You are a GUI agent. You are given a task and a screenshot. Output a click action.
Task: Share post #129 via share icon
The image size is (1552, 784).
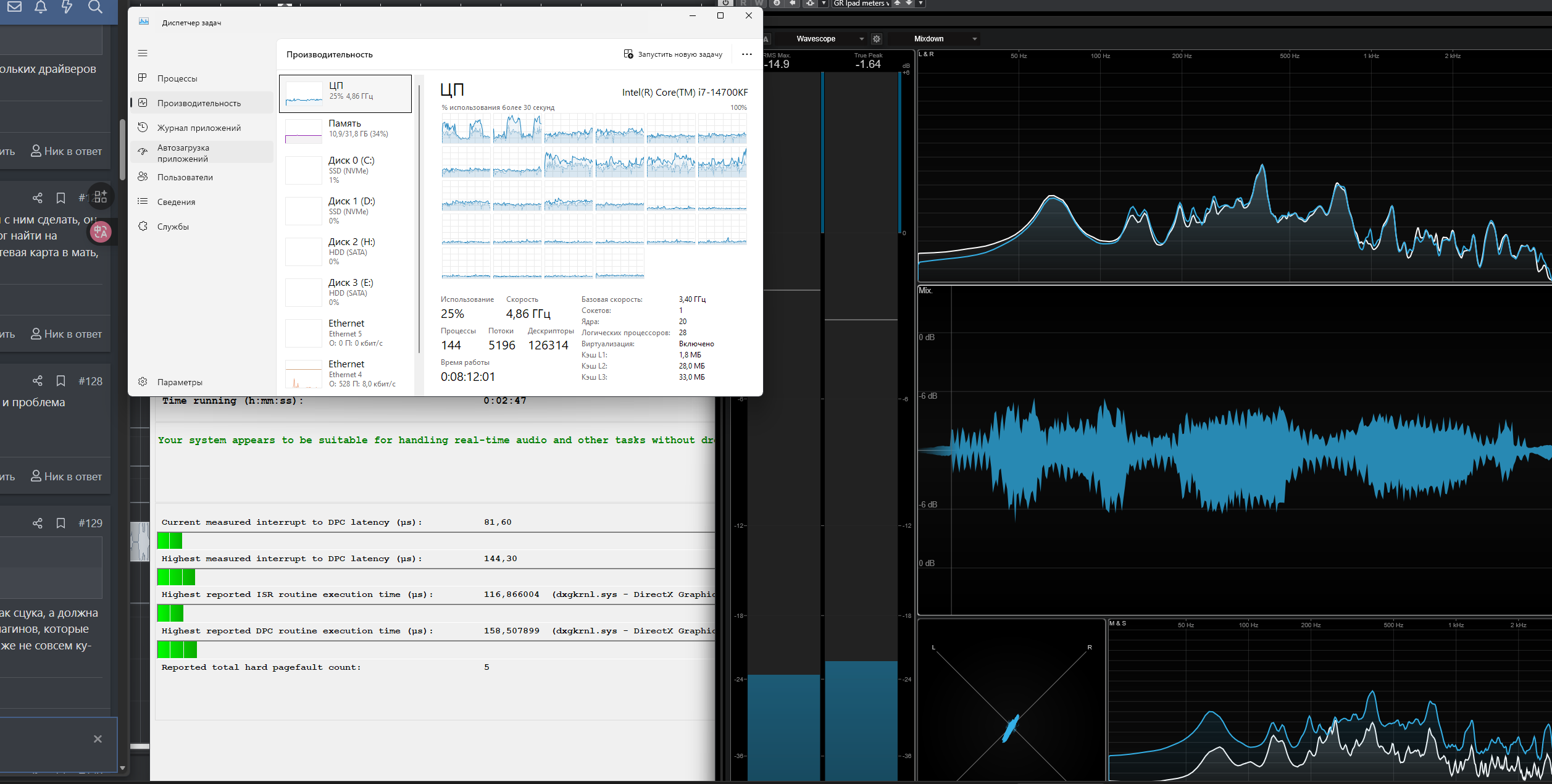click(x=38, y=523)
